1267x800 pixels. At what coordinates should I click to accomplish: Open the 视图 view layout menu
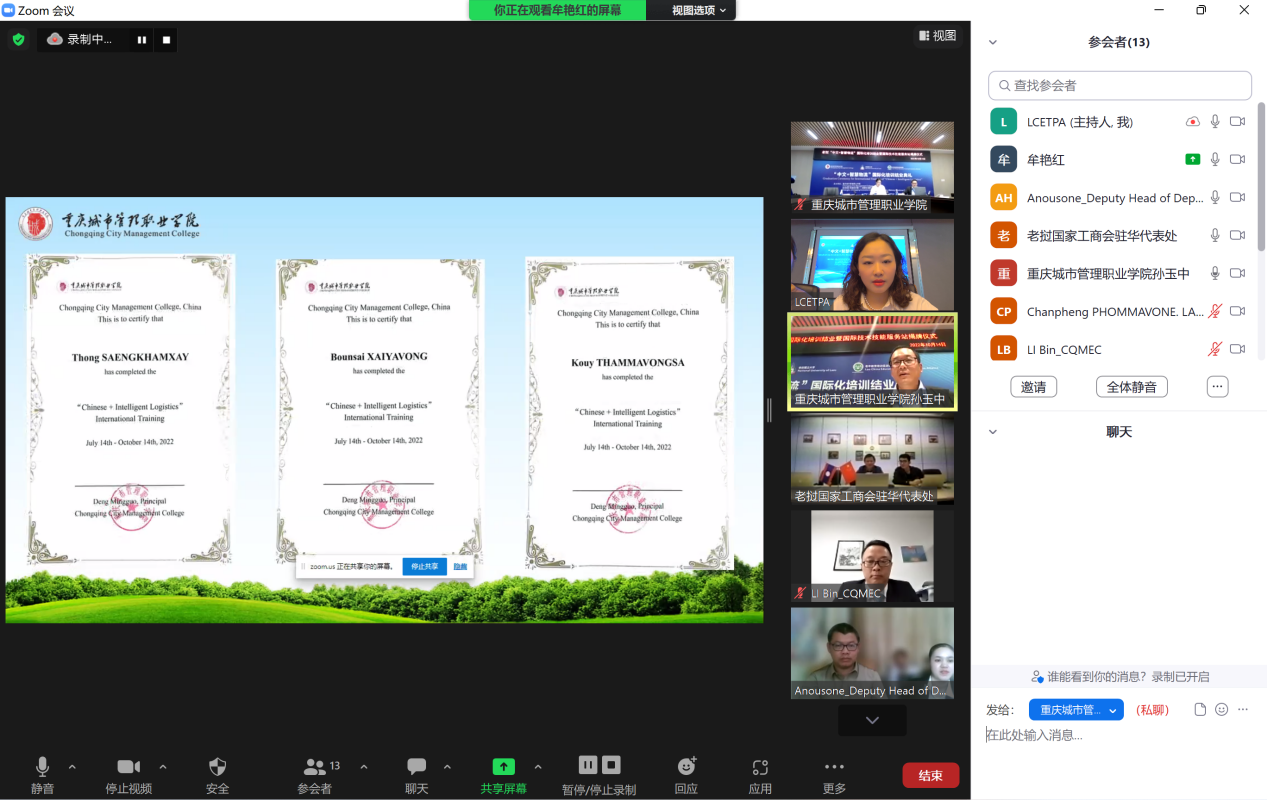click(x=937, y=36)
